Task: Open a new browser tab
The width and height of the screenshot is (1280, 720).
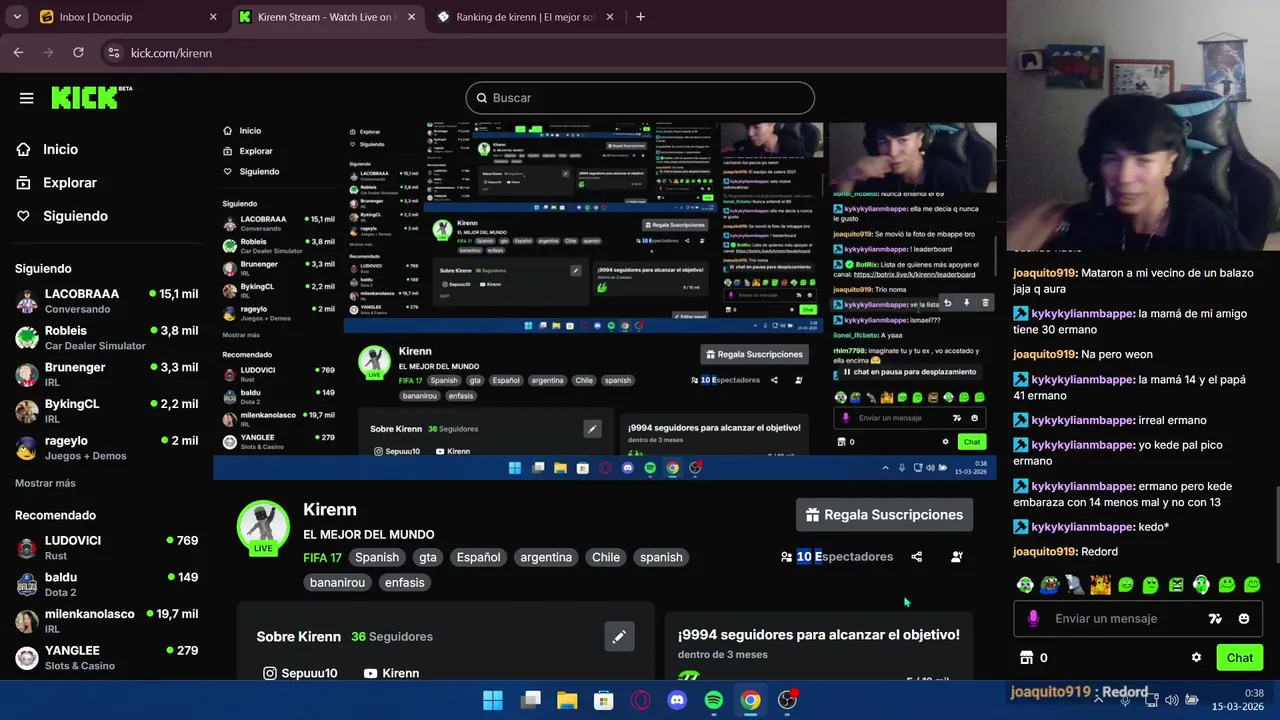Action: (x=640, y=17)
